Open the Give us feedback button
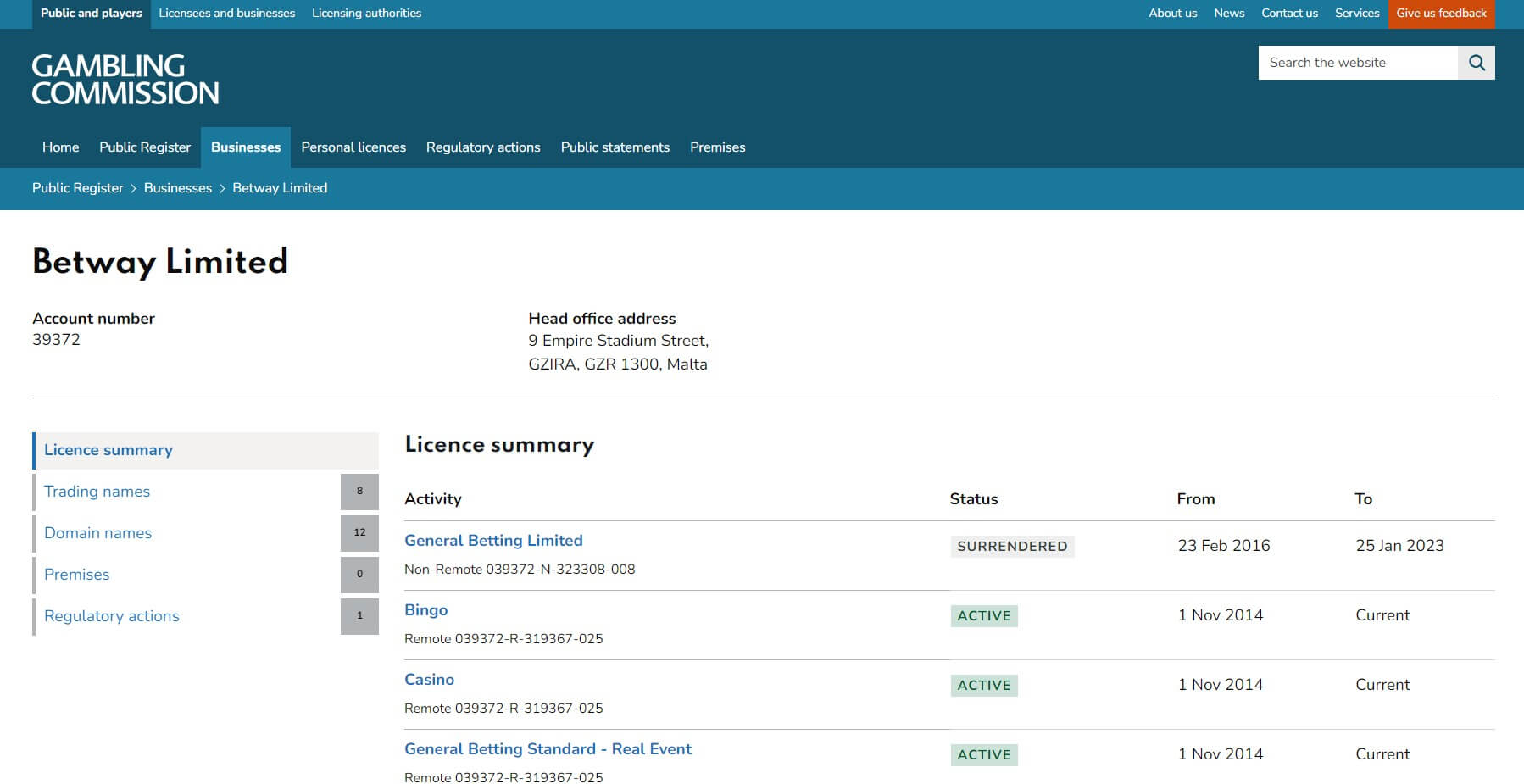Viewport: 1524px width, 784px height. pos(1440,14)
